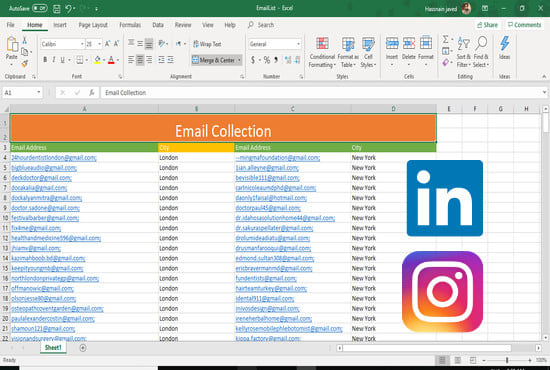
Task: Adjust the zoom slider in status bar
Action: pos(507,360)
